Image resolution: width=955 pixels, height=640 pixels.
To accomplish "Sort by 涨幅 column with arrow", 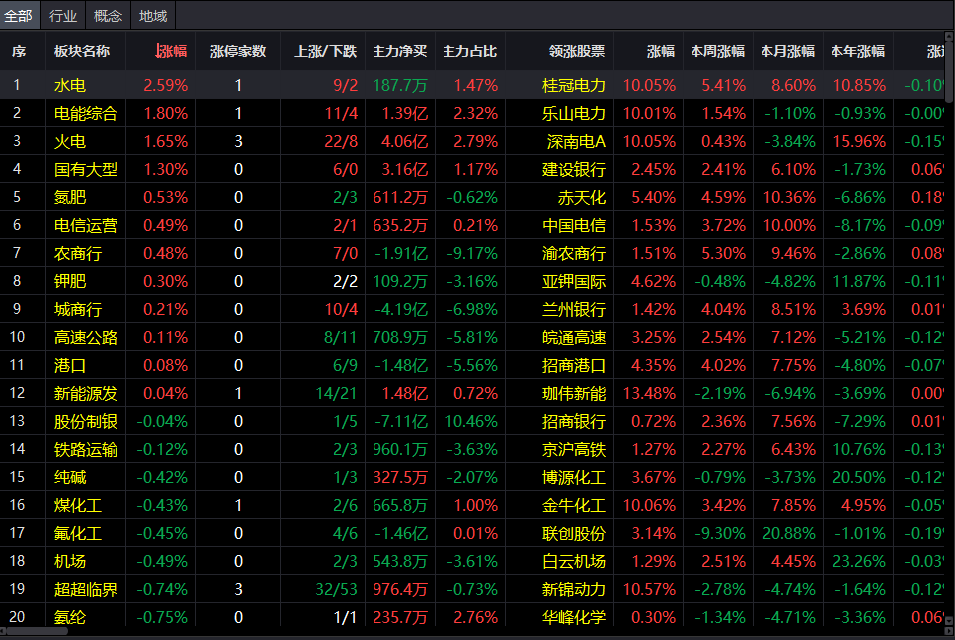I will (171, 51).
